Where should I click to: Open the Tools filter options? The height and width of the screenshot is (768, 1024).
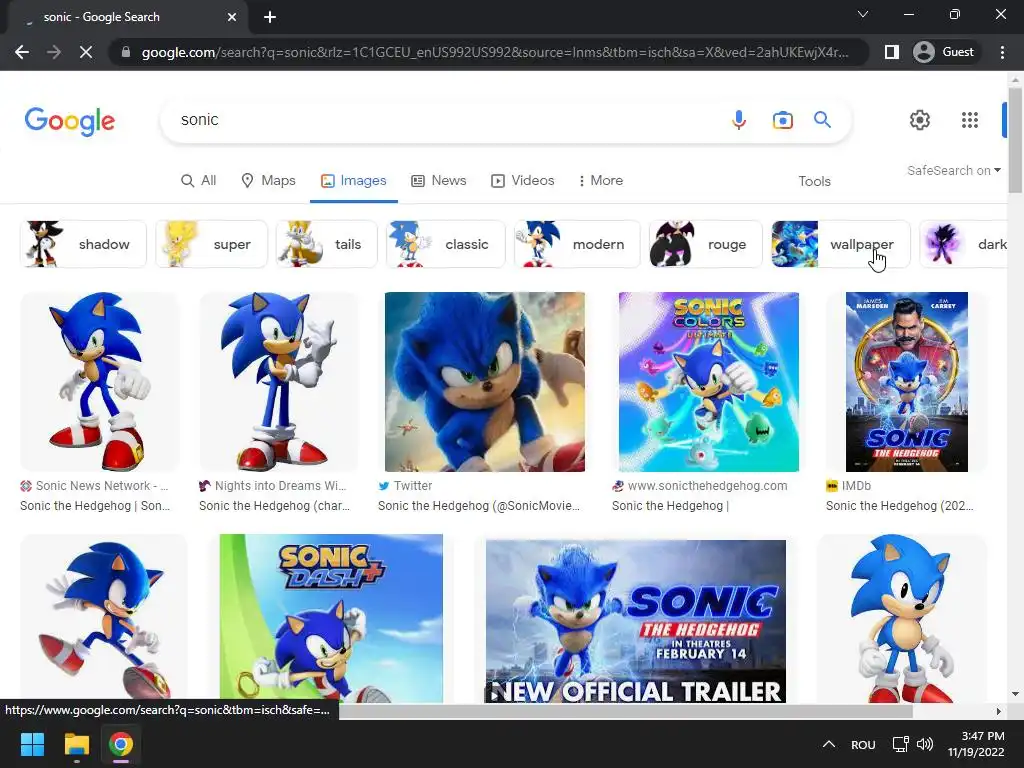[814, 182]
